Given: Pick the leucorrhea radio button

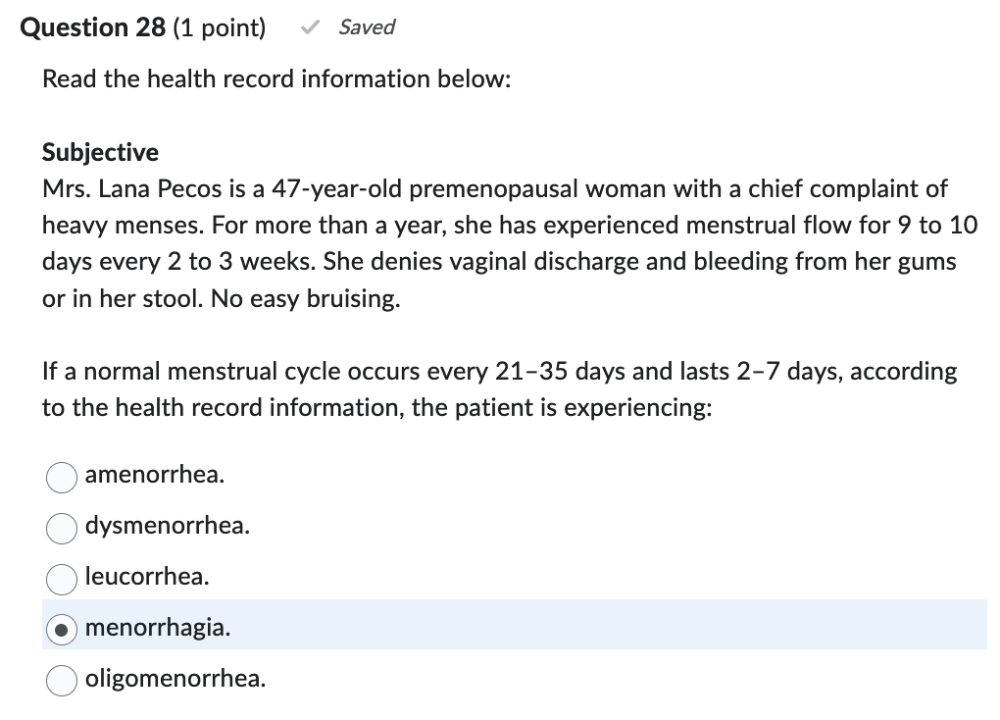Looking at the screenshot, I should coord(61,578).
